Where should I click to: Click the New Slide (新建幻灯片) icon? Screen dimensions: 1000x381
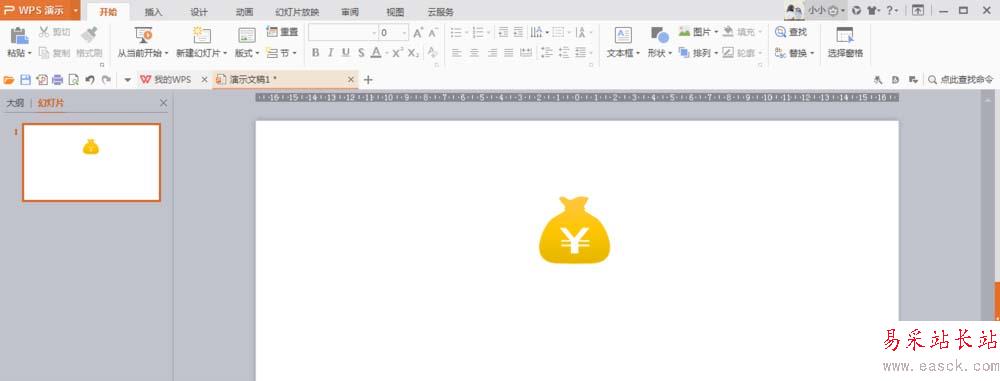pos(202,35)
